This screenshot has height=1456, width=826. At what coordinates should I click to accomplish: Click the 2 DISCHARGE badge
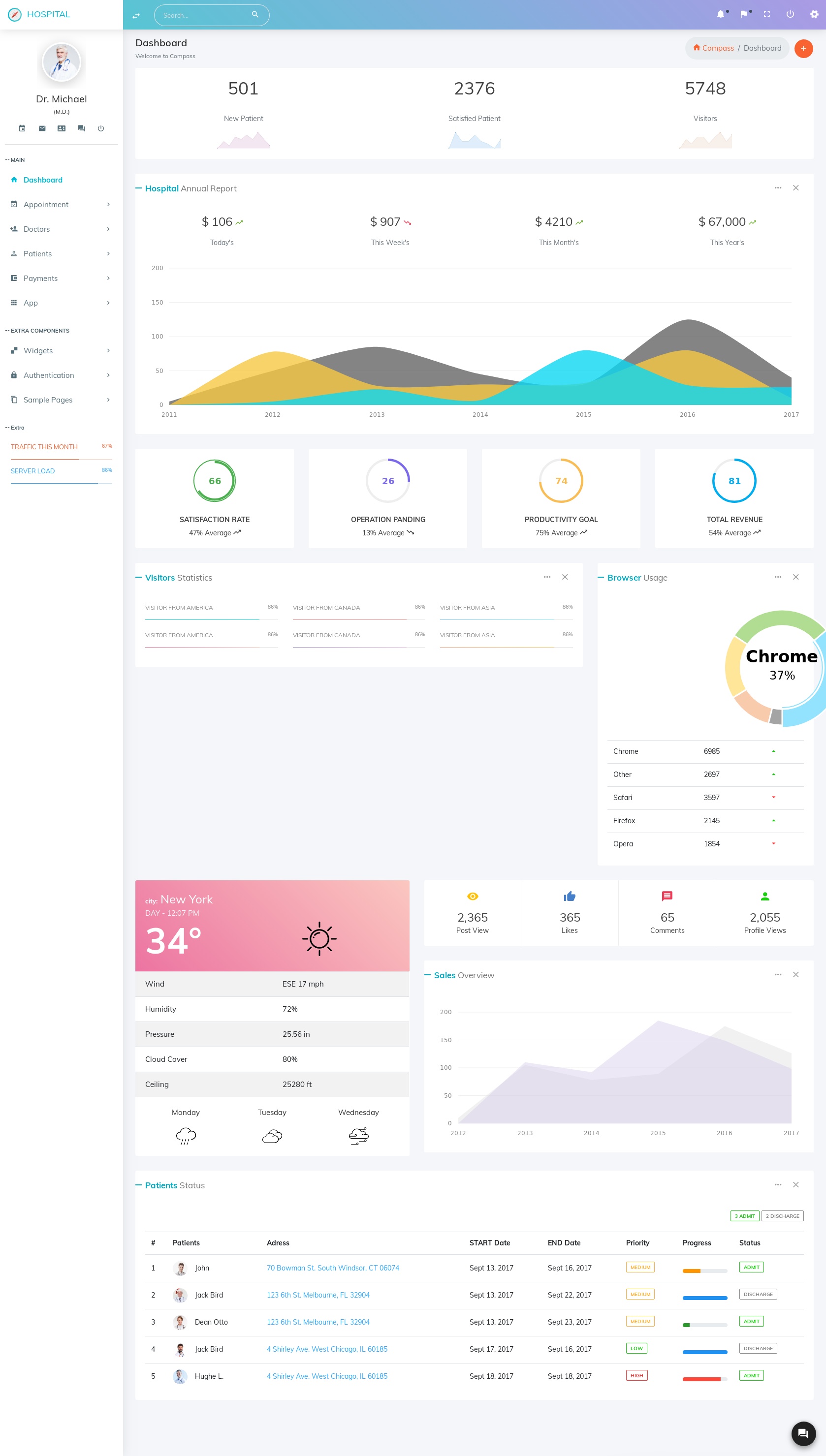point(782,1215)
